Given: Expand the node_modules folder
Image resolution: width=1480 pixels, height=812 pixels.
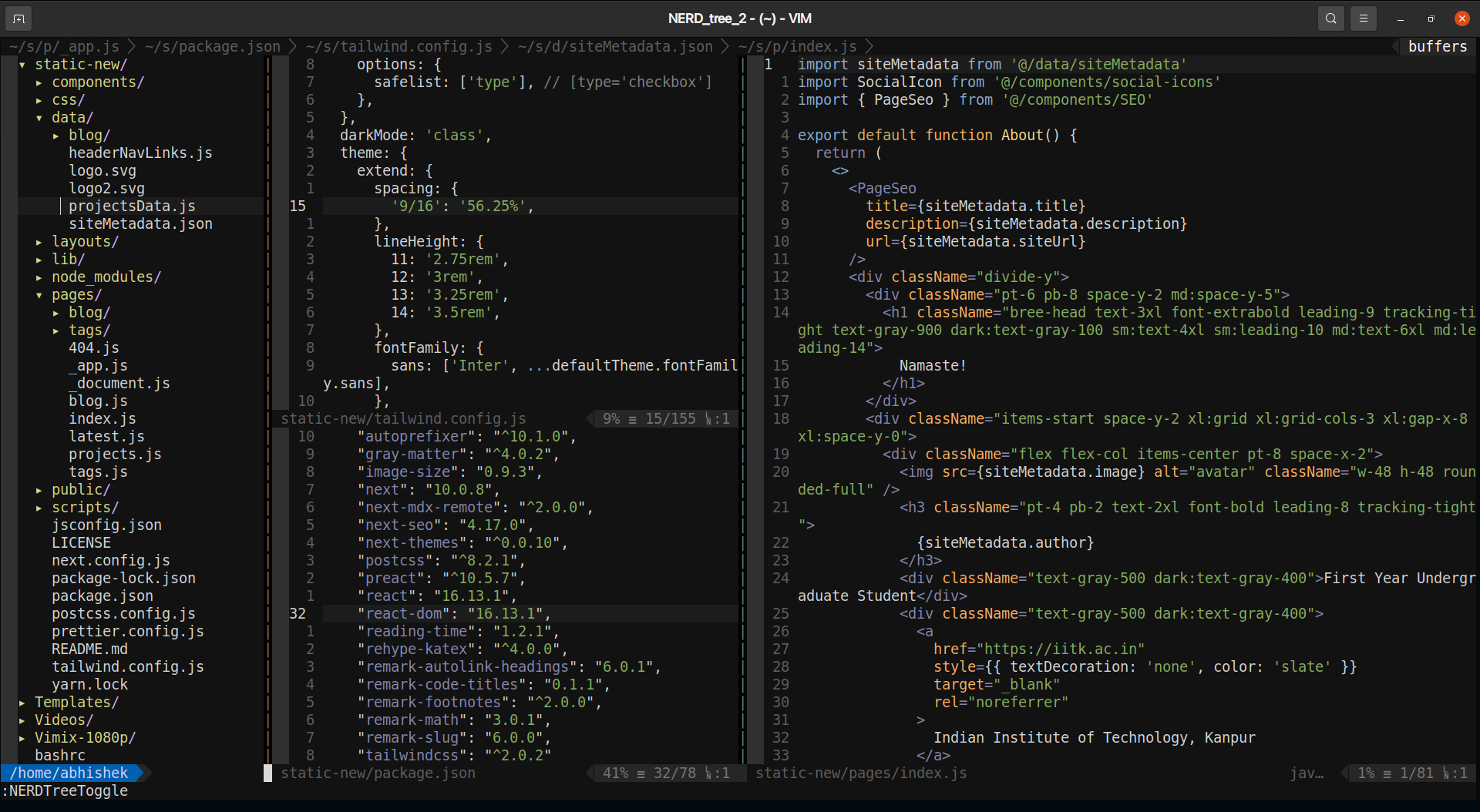Looking at the screenshot, I should pos(39,277).
